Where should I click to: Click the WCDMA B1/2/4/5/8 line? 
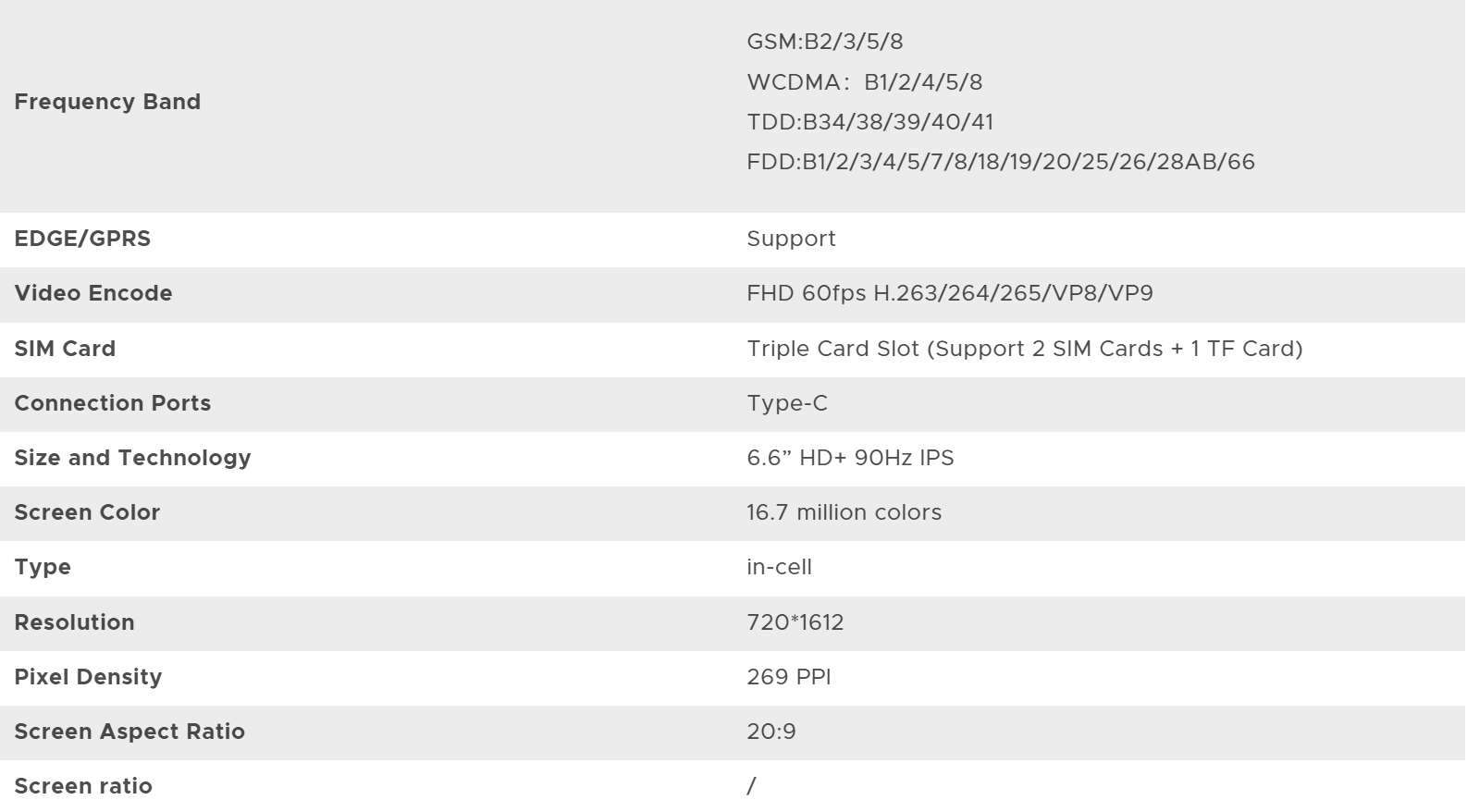[864, 82]
